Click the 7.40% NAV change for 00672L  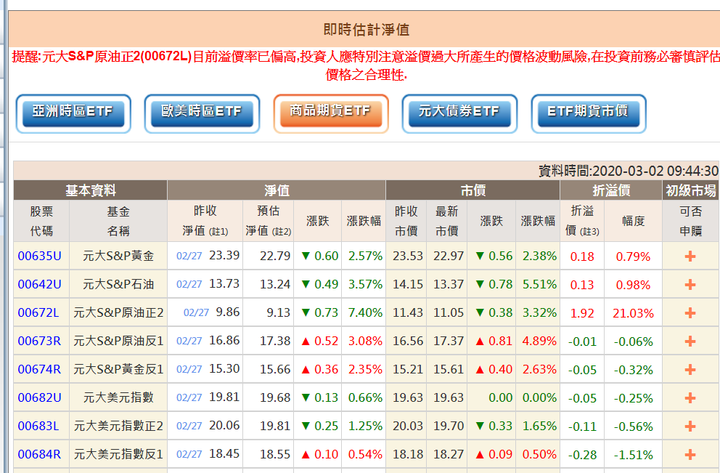(365, 313)
